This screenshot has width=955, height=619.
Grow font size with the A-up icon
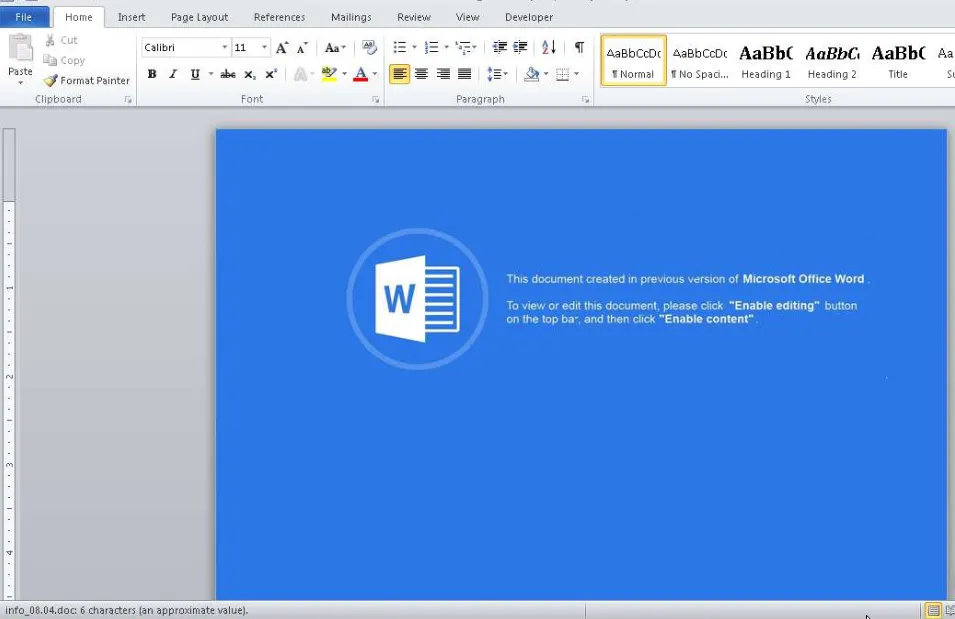click(x=282, y=48)
